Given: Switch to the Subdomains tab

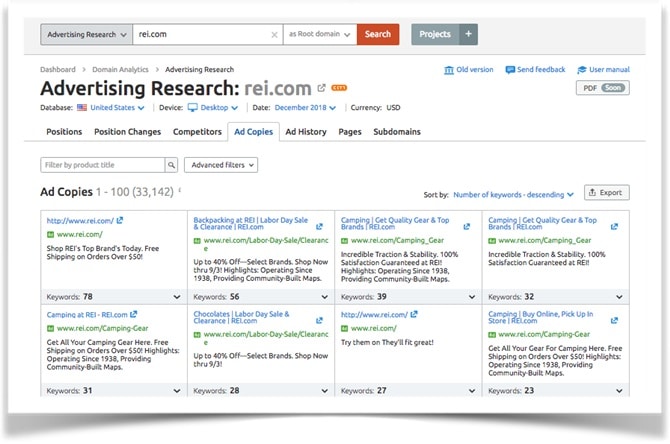Looking at the screenshot, I should (397, 132).
